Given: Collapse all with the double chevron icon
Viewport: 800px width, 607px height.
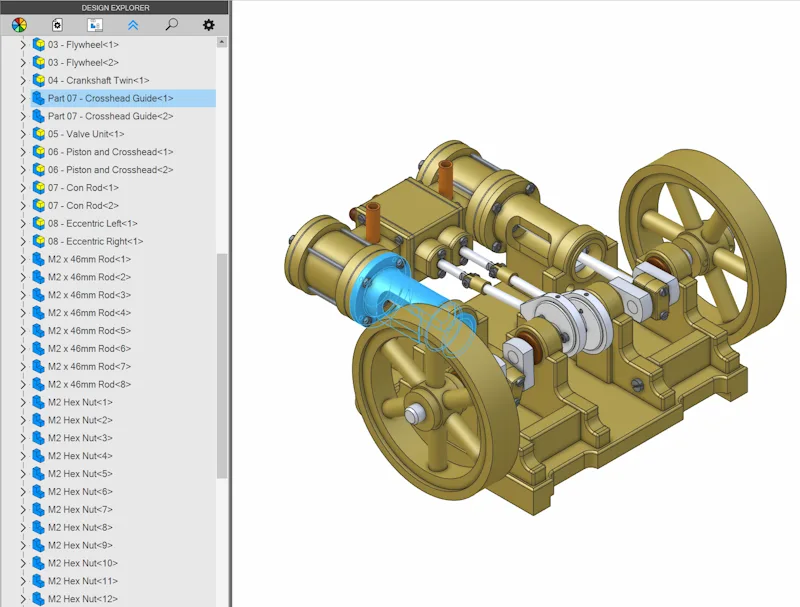Looking at the screenshot, I should [x=133, y=25].
